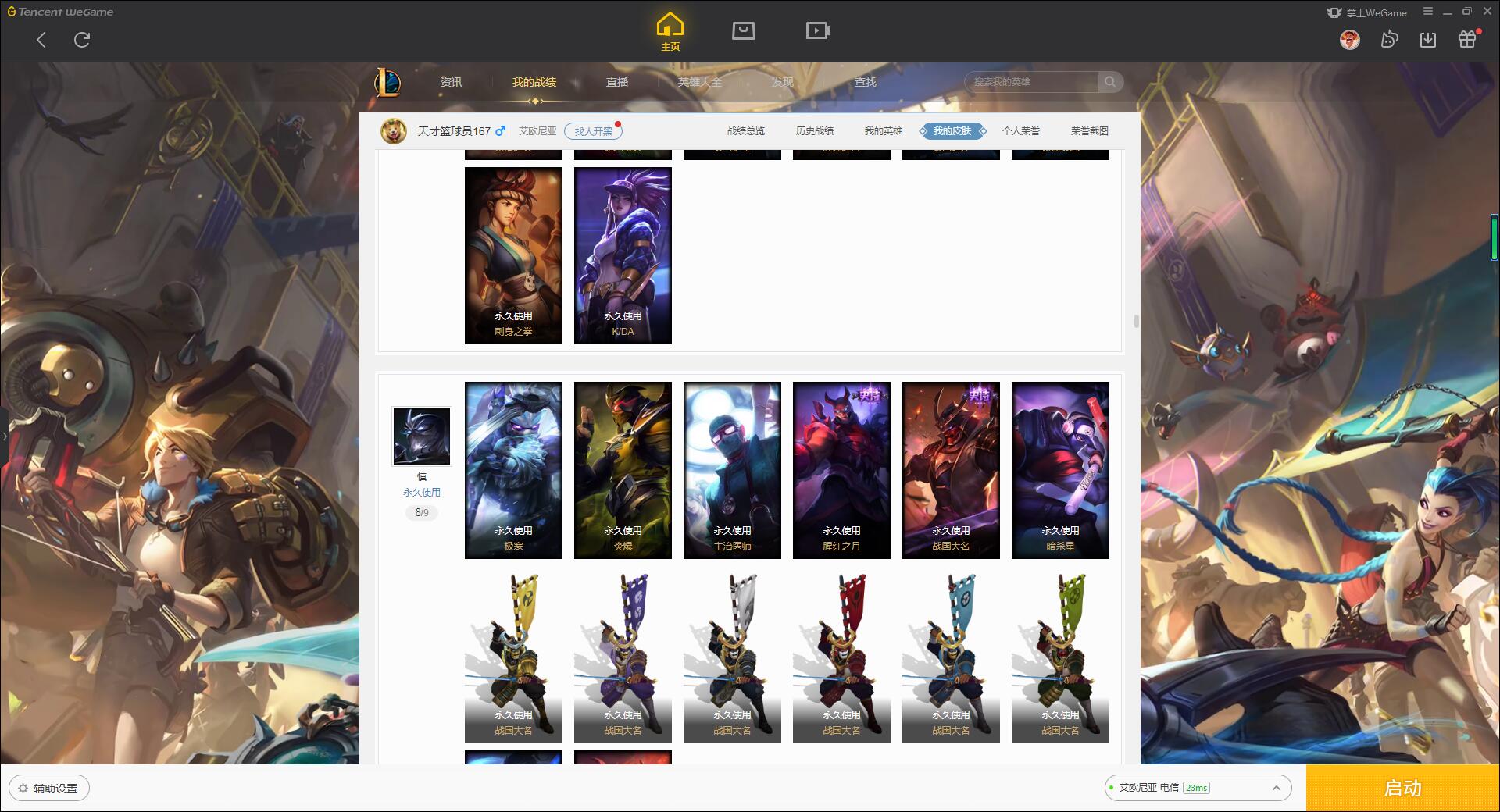Click the 掌上WeGame mobile link
Screen dimensions: 1500x812
click(1366, 12)
